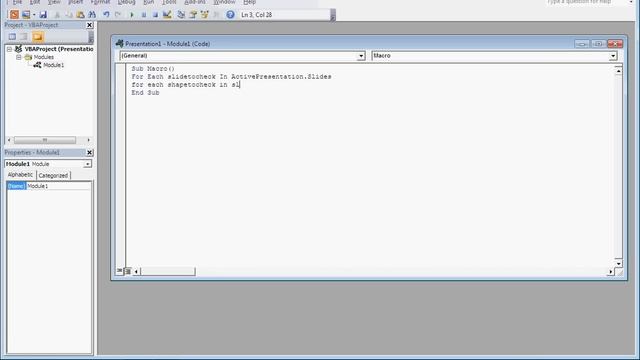Click the Paste clipboard icon
This screenshot has height=360, width=640.
80,15
